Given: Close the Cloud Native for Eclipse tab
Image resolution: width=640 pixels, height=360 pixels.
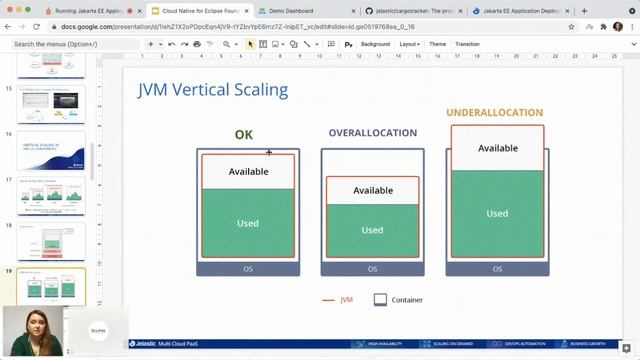Looking at the screenshot, I should pos(247,11).
